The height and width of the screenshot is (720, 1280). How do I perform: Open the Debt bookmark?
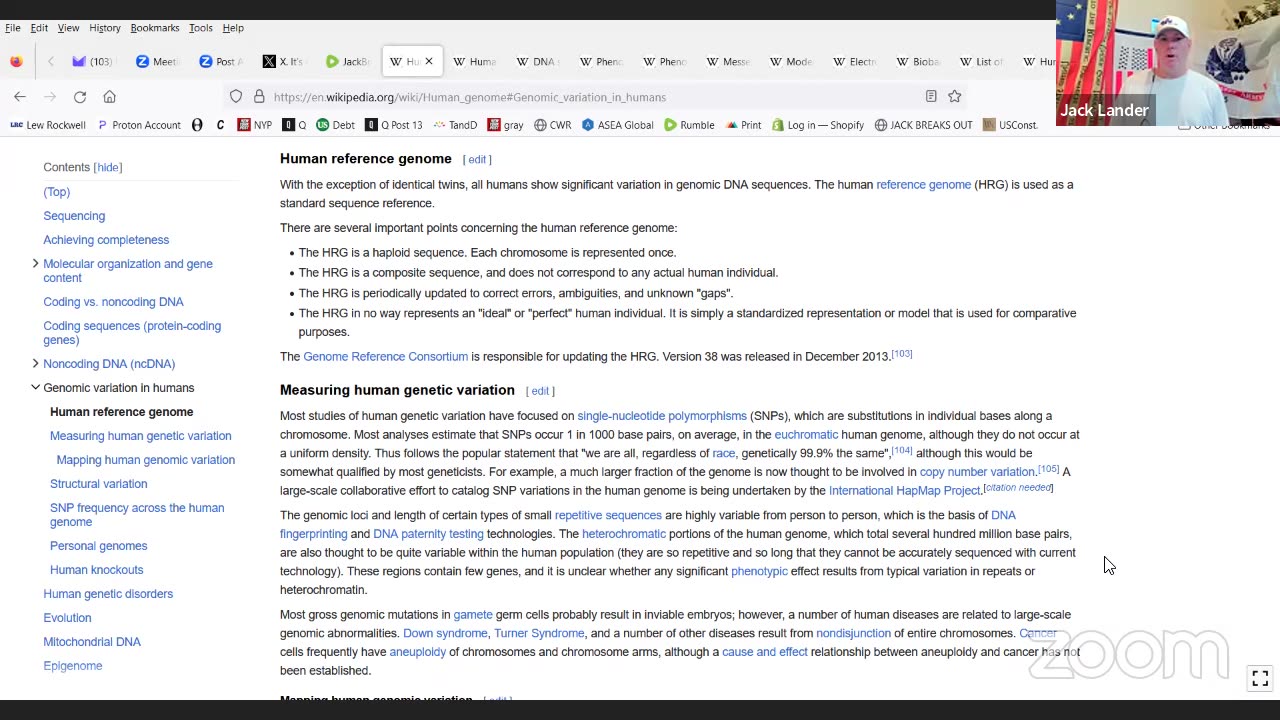336,125
